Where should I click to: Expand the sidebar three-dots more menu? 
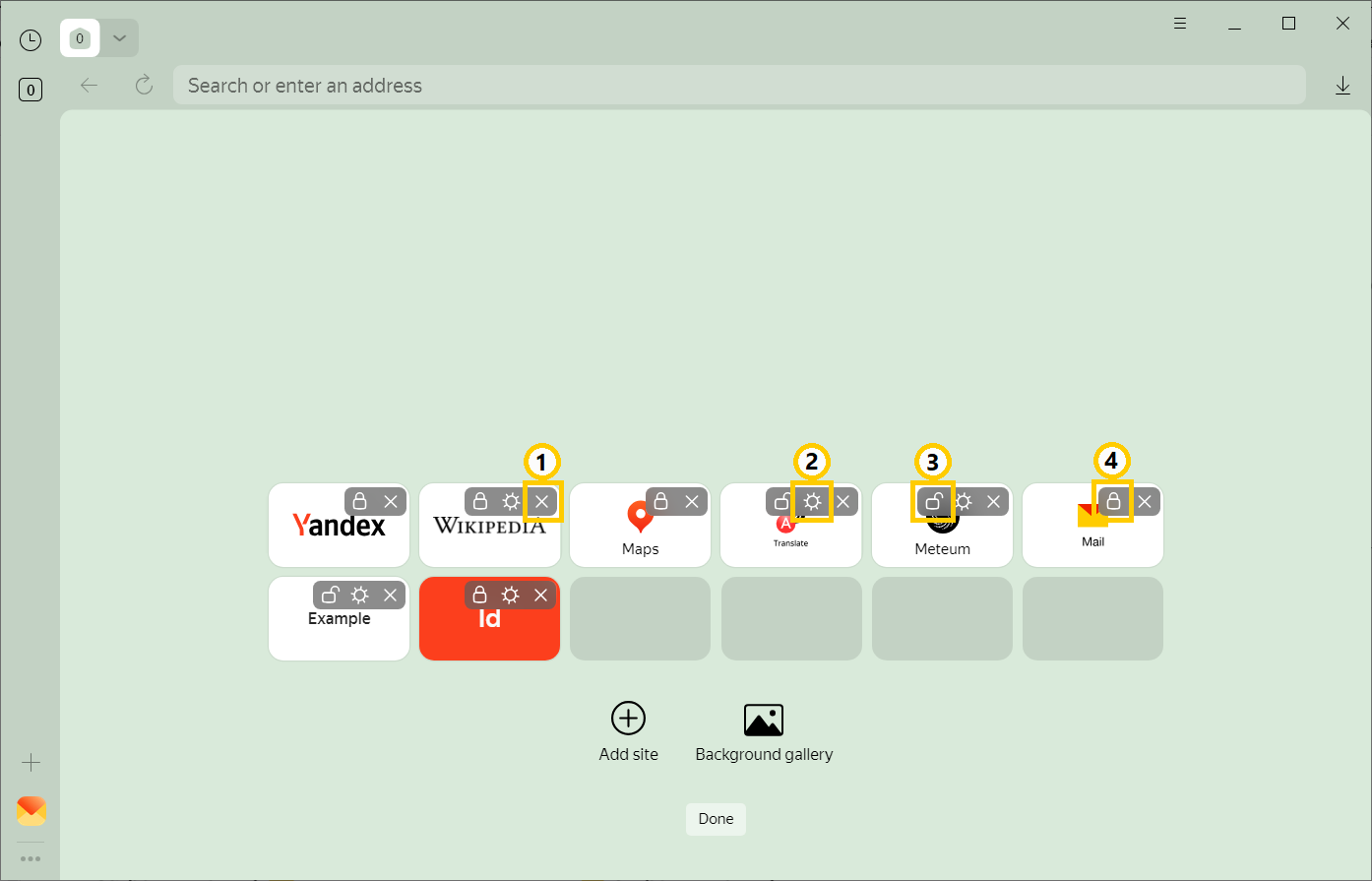[x=31, y=859]
